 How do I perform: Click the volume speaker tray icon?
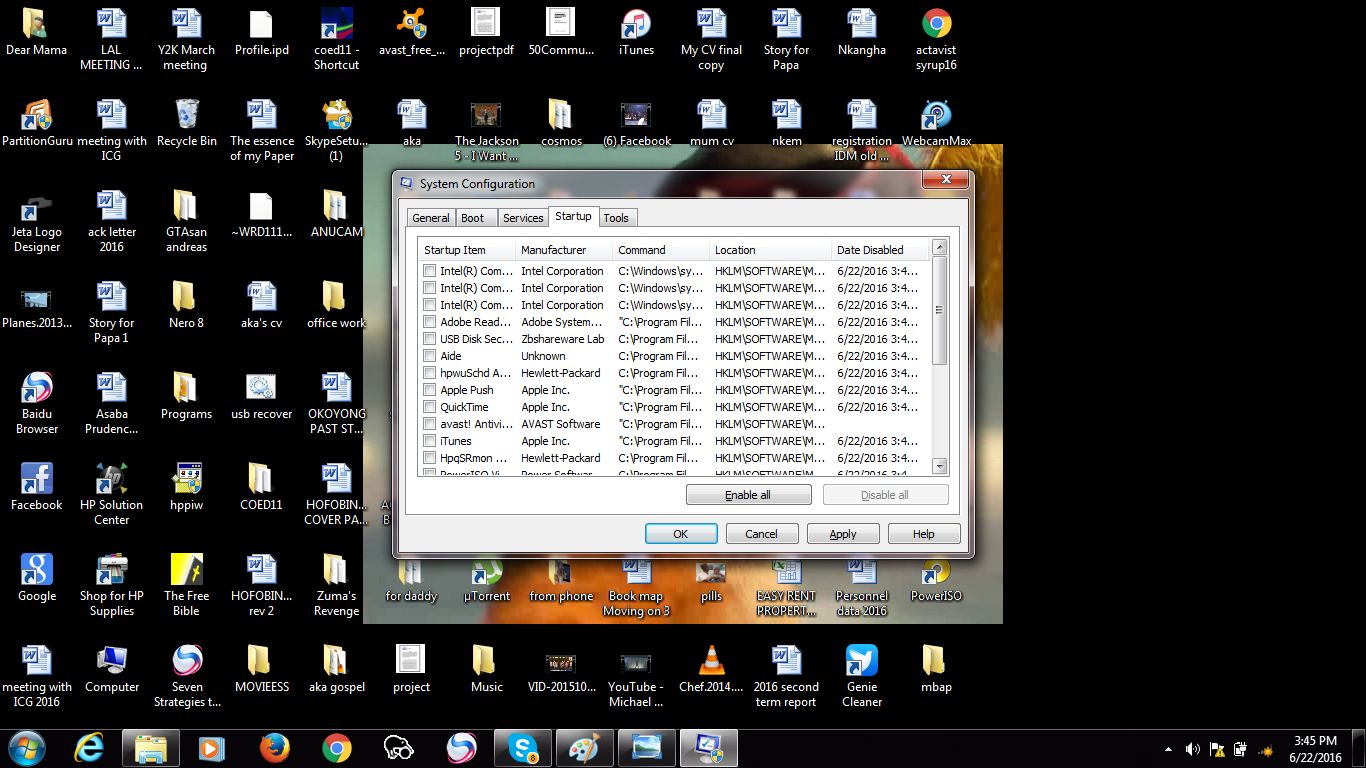1193,749
